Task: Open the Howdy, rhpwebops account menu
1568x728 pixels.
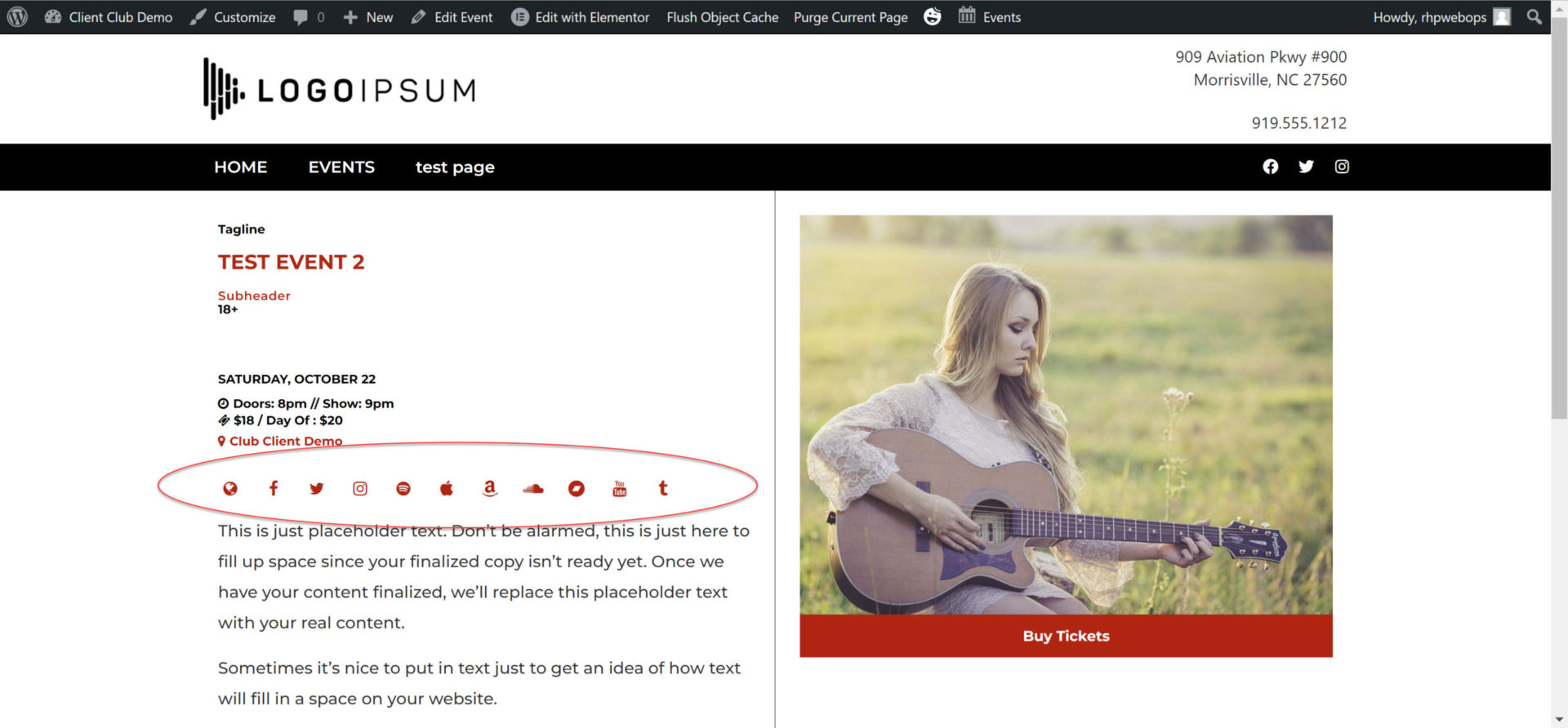Action: (1441, 17)
